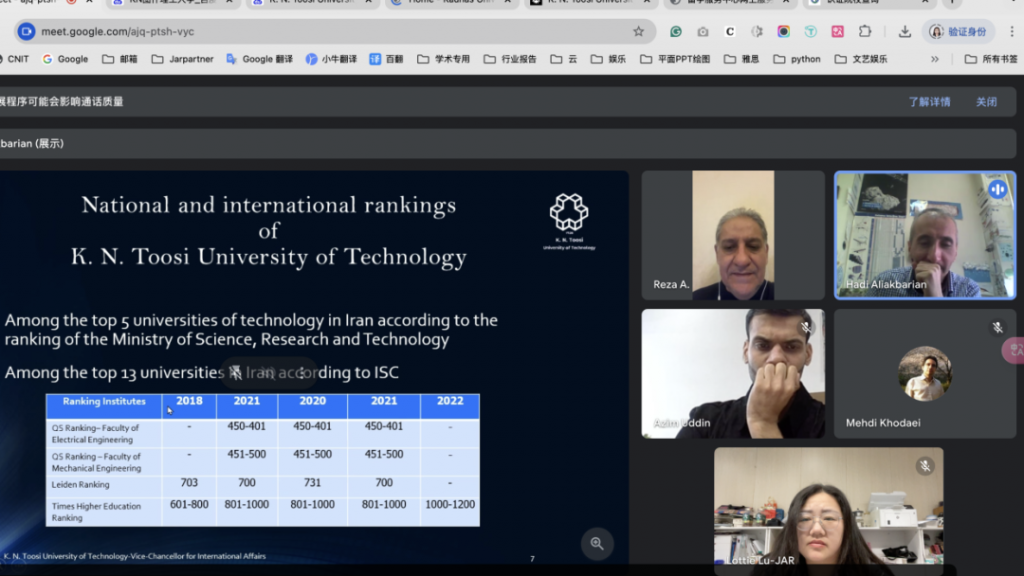
Task: Click the translate badge at right edge
Action: click(1014, 350)
